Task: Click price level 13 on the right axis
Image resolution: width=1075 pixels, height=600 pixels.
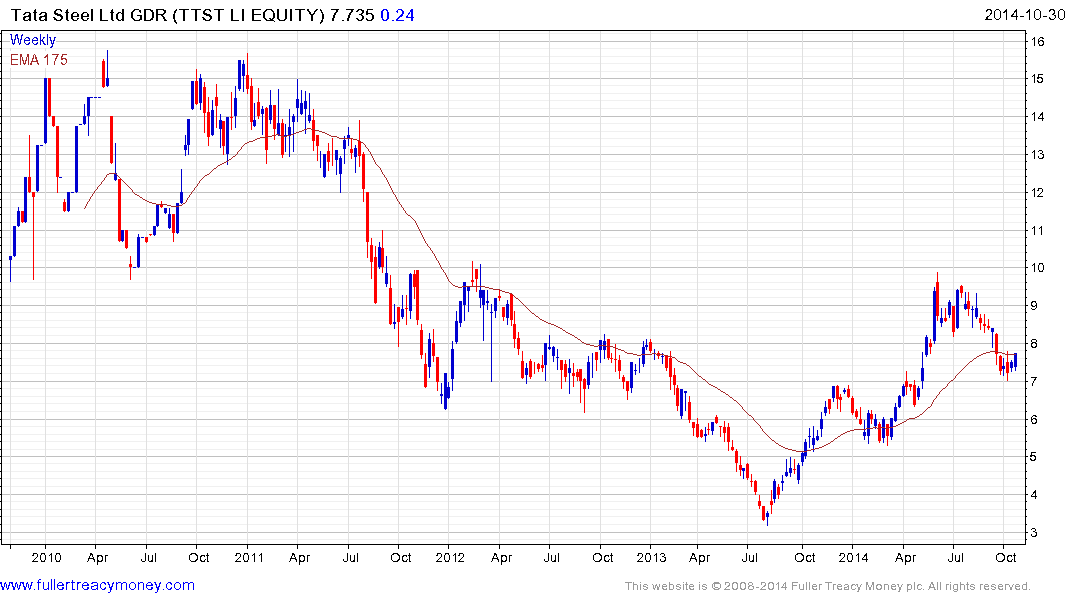Action: coord(1037,155)
